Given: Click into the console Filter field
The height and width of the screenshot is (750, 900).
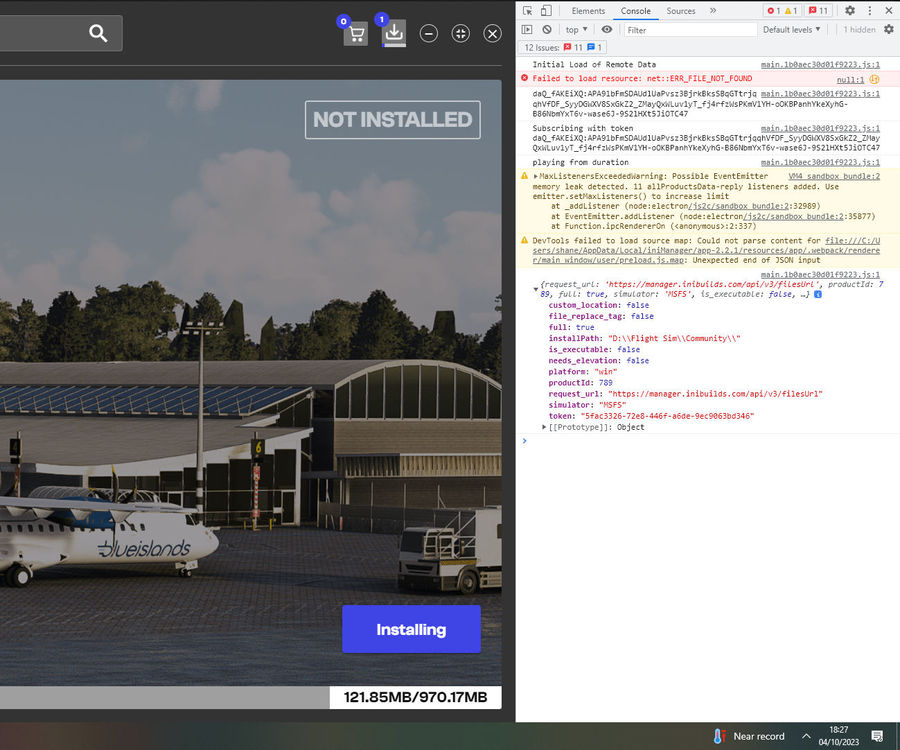Looking at the screenshot, I should 690,30.
